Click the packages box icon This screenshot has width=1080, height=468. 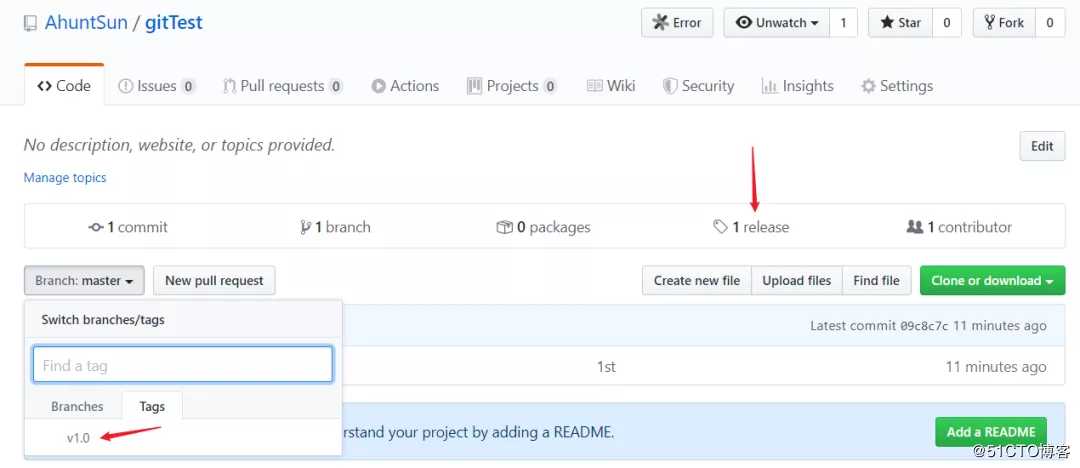click(505, 227)
